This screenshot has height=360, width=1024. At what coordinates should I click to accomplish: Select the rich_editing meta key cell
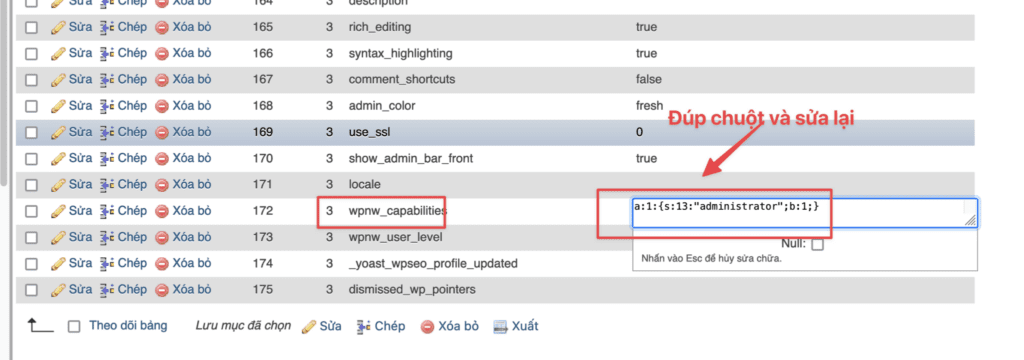click(380, 27)
